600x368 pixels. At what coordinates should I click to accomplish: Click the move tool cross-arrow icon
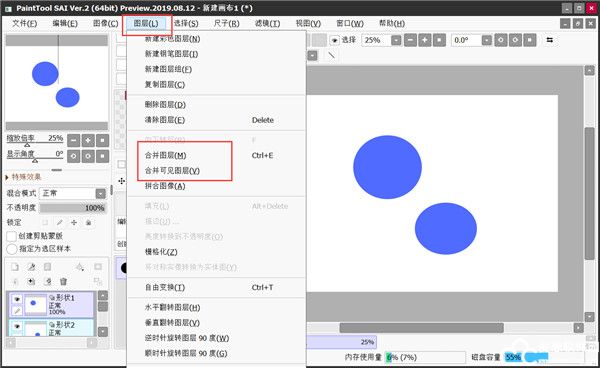[122, 181]
